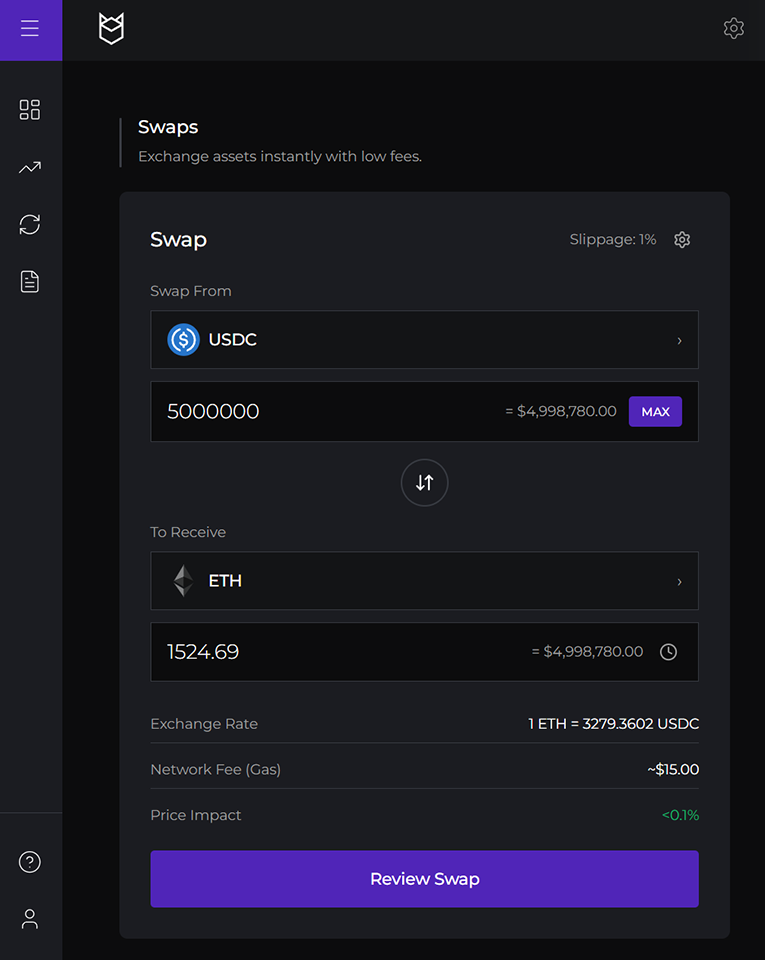The image size is (765, 960).
Task: Expand the ETH token selector
Action: point(424,581)
